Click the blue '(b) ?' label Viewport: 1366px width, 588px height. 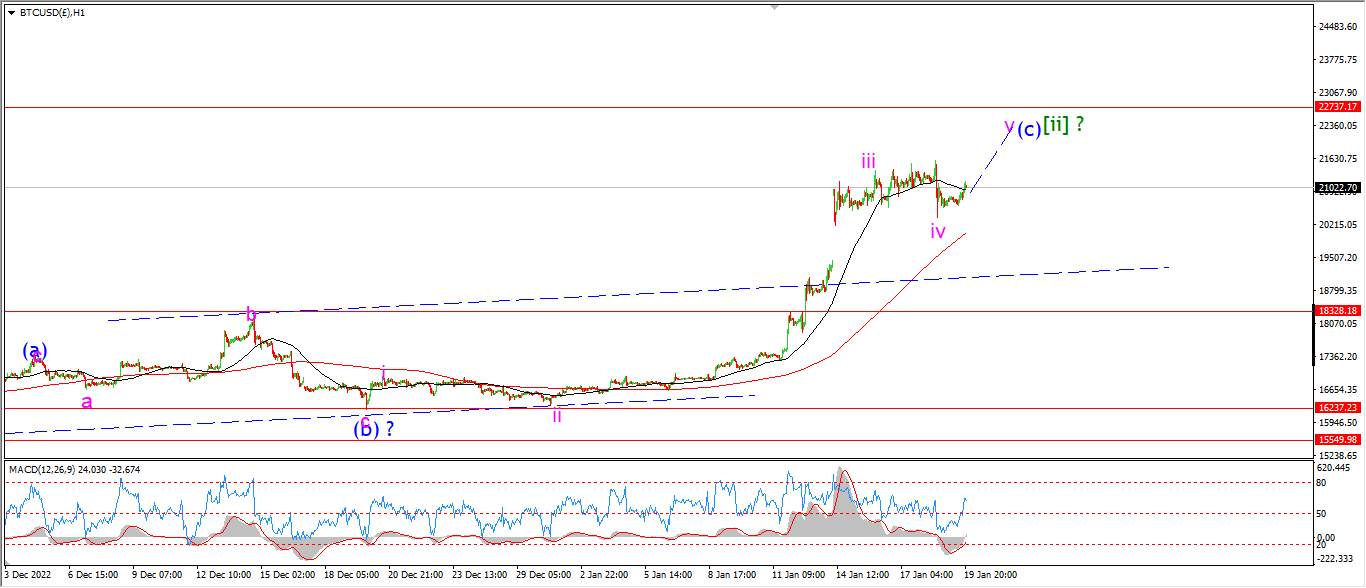(x=373, y=429)
